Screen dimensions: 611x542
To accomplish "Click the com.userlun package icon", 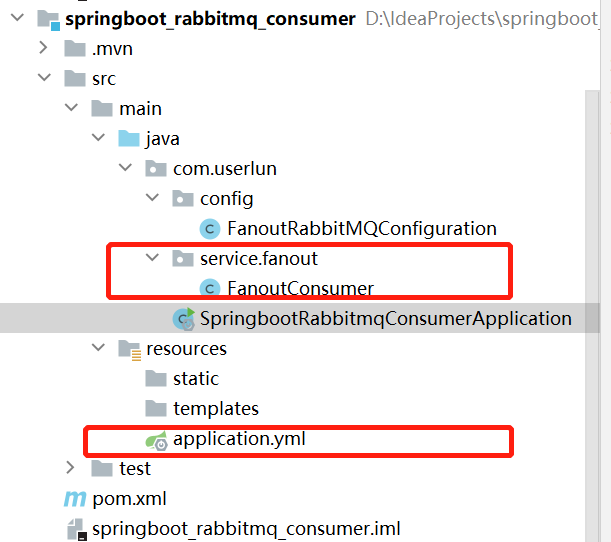I will (156, 168).
